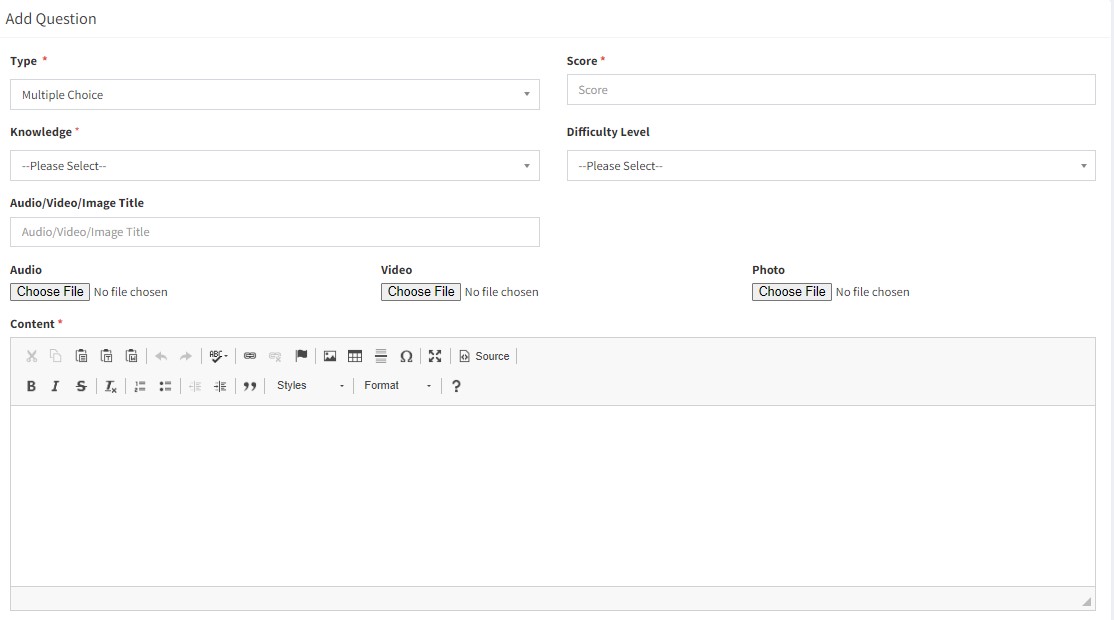Click Choose File under Photo

pyautogui.click(x=791, y=292)
